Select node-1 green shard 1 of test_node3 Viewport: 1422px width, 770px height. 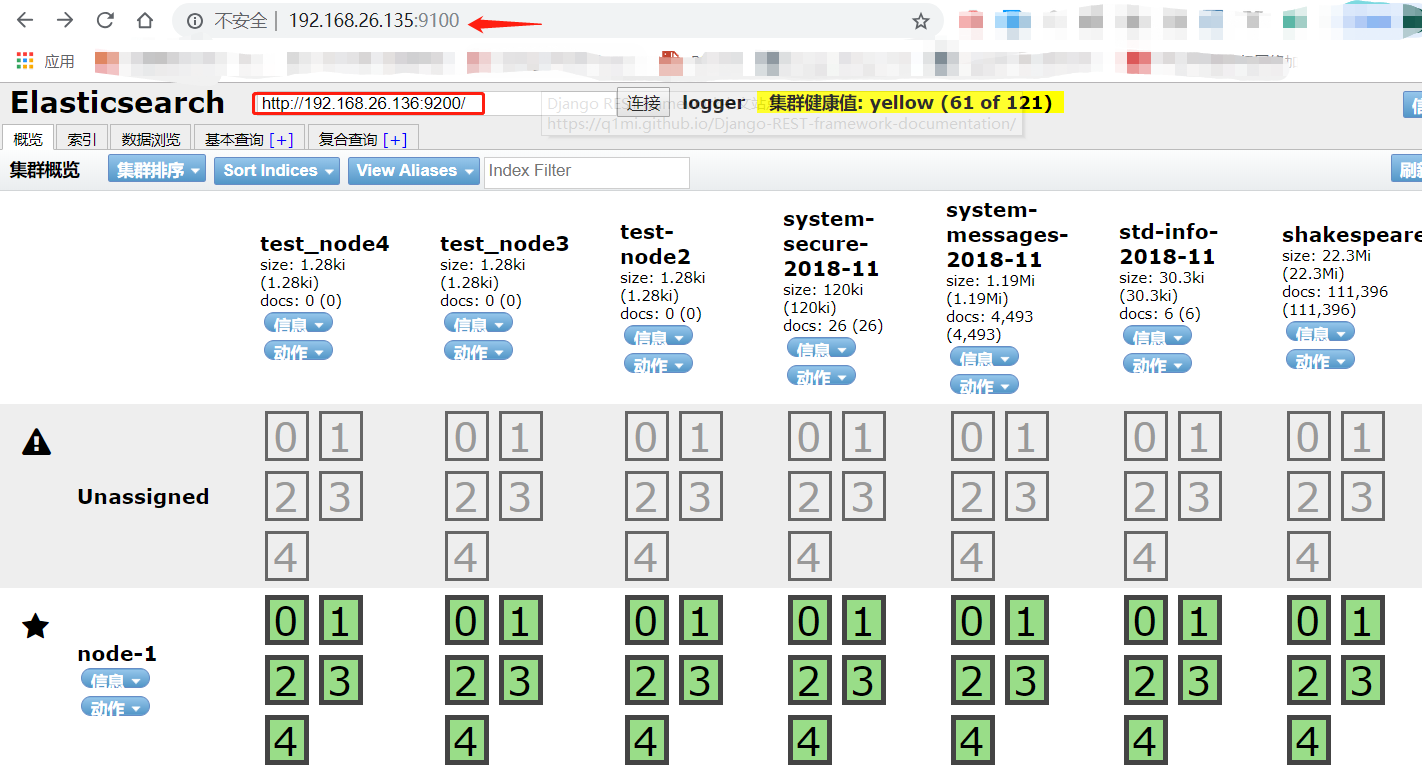tap(520, 621)
